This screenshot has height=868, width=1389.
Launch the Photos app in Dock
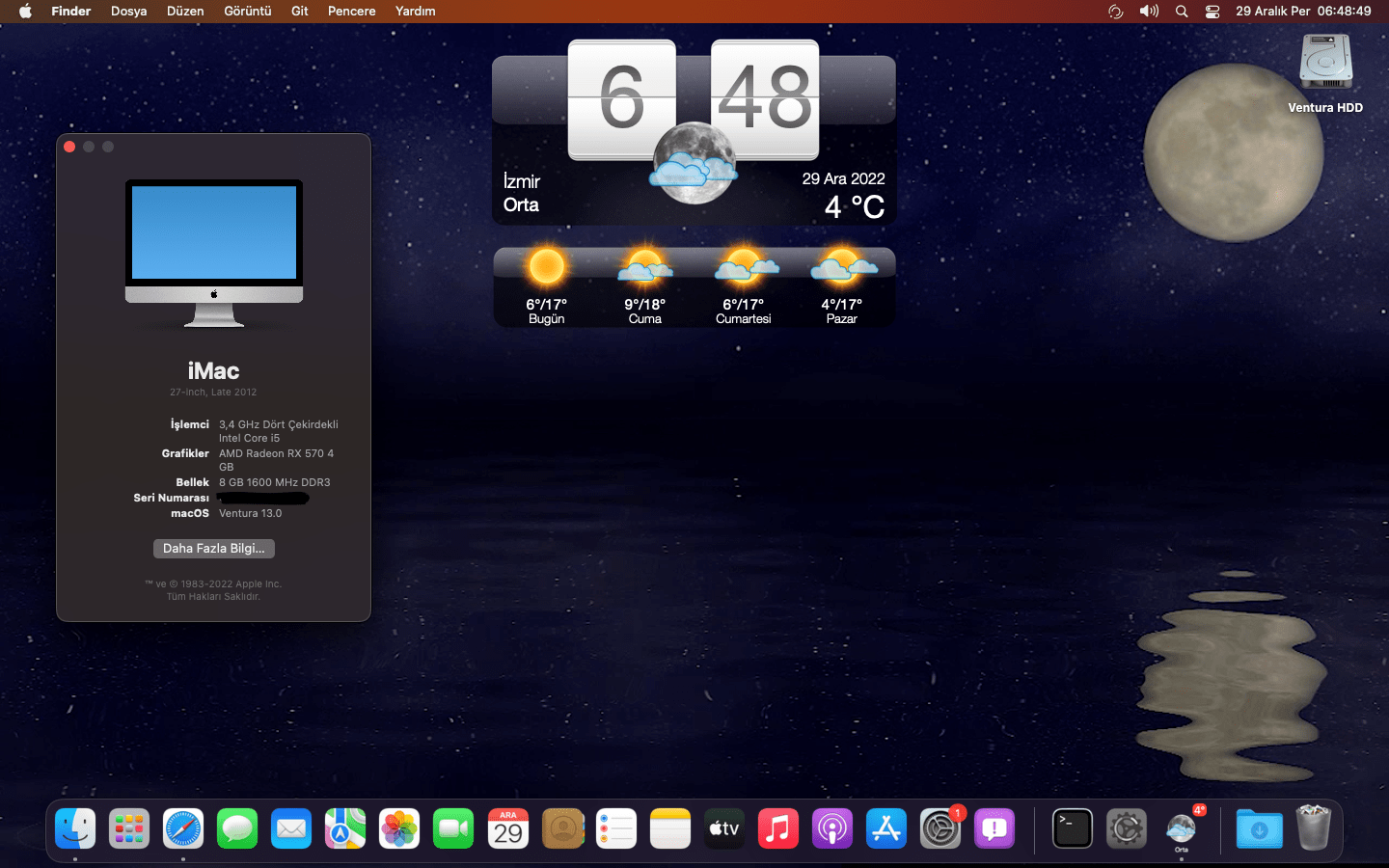(399, 828)
